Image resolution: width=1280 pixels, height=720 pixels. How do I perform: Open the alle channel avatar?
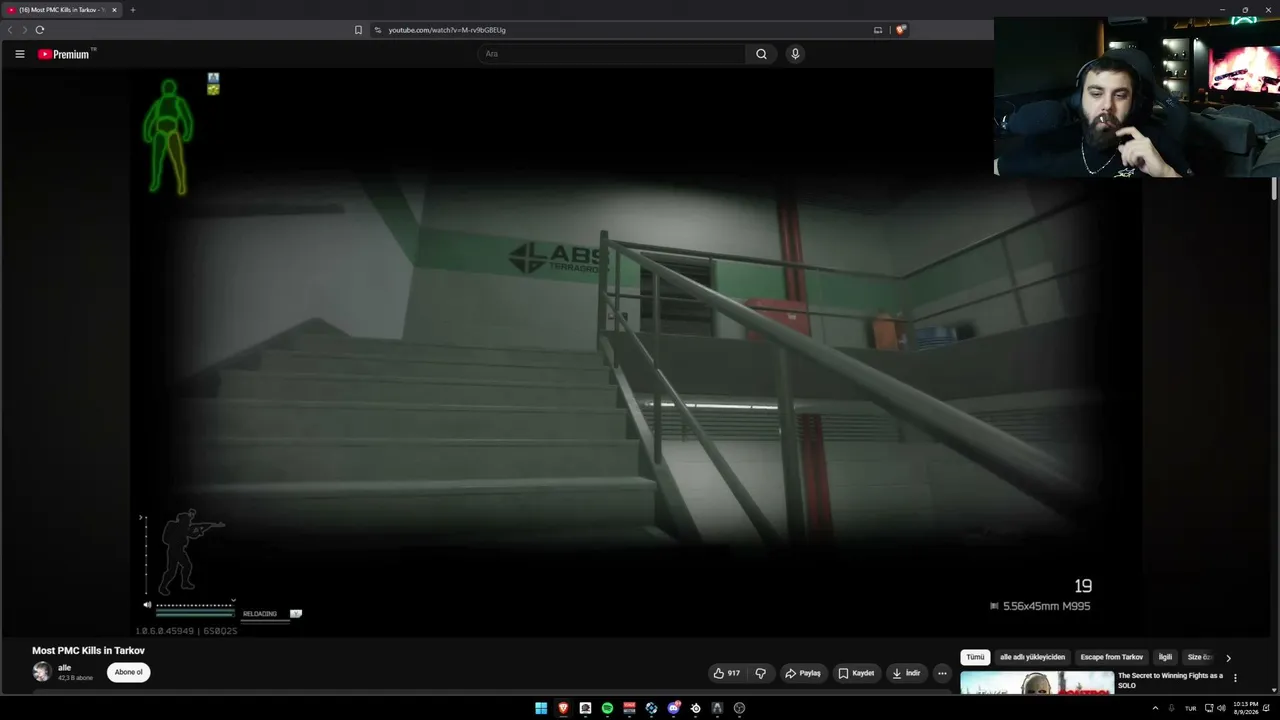tap(42, 672)
